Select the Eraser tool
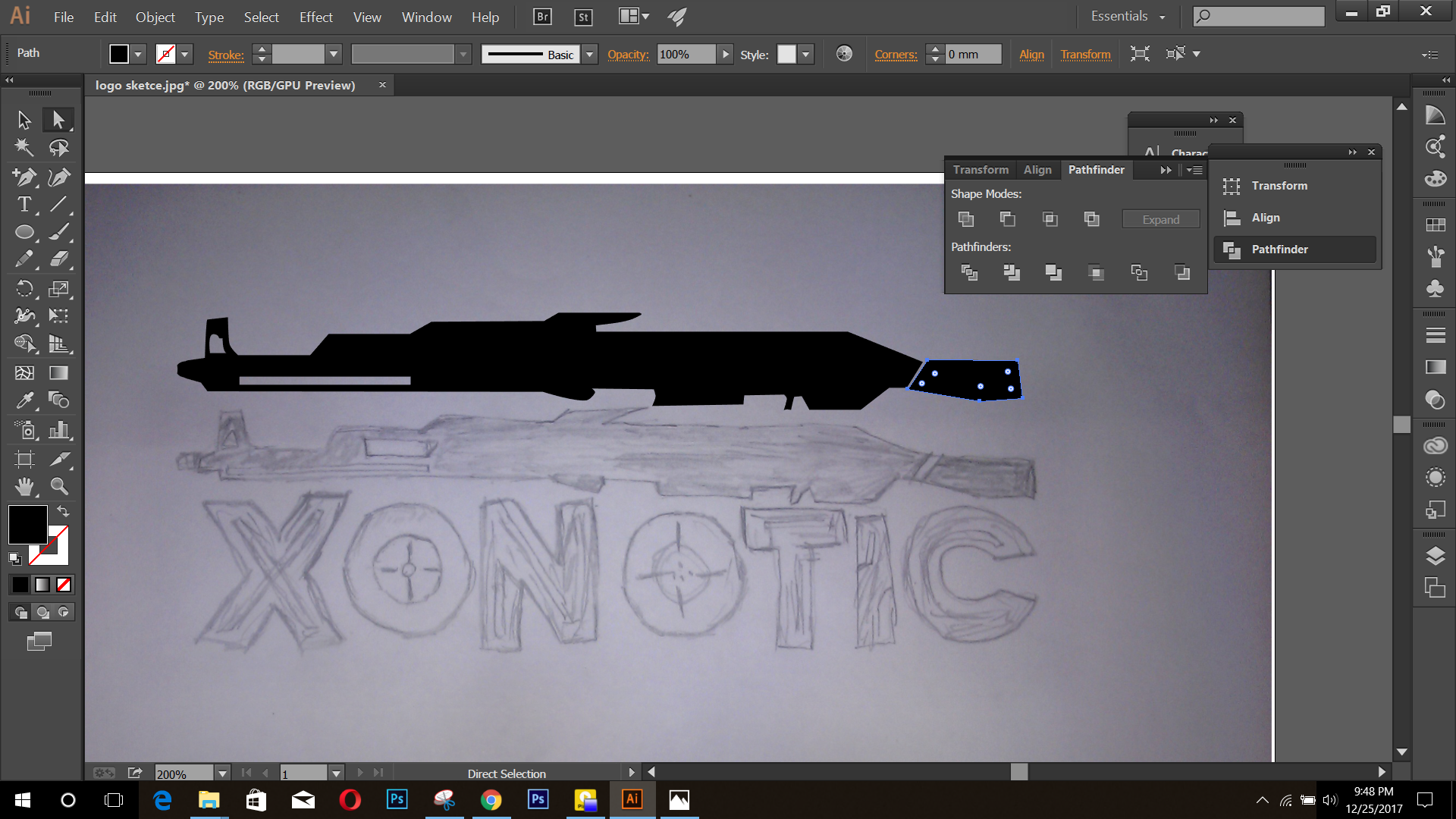 click(58, 259)
